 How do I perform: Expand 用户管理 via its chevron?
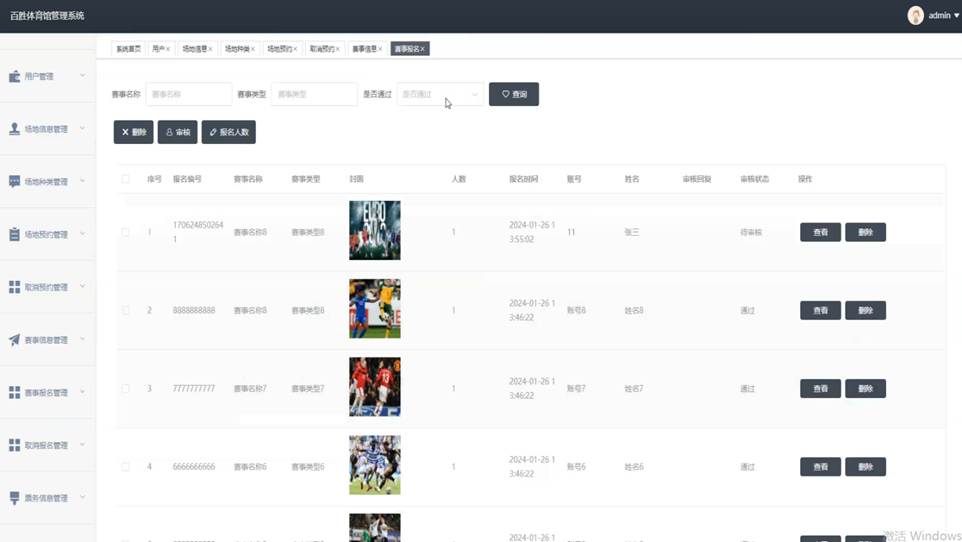tap(82, 75)
